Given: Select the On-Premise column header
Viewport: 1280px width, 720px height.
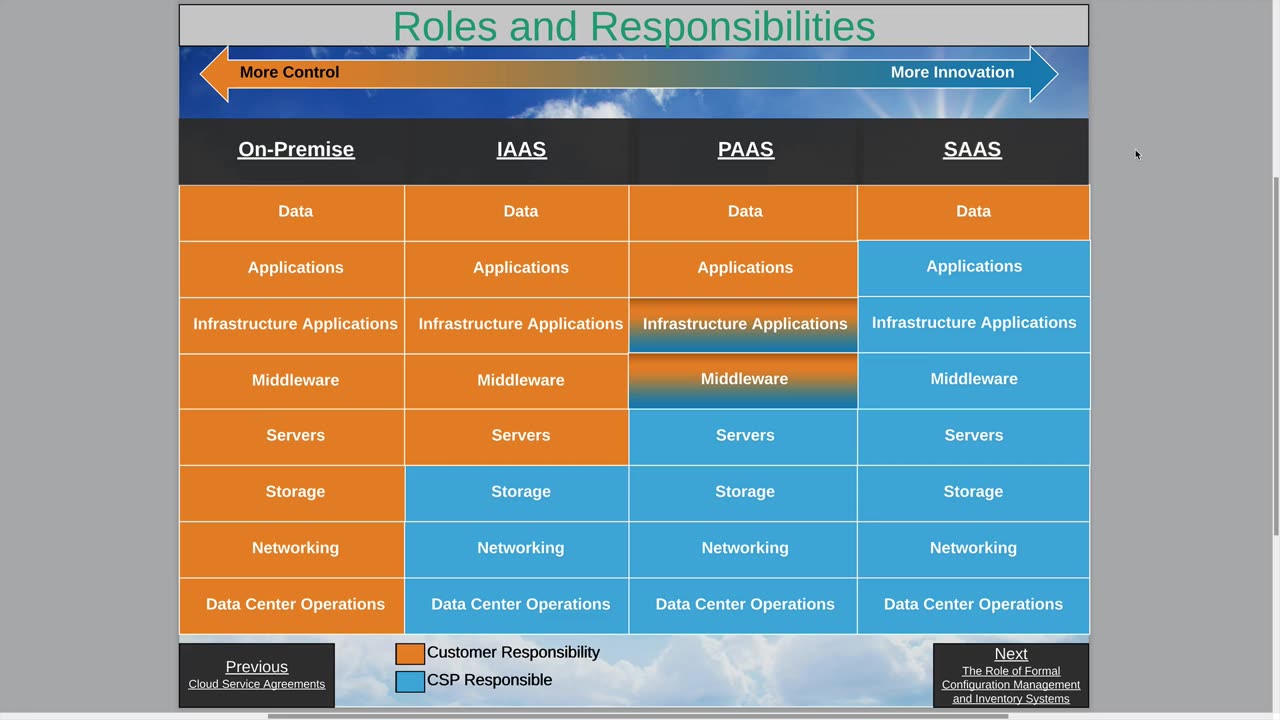Looking at the screenshot, I should click(296, 149).
